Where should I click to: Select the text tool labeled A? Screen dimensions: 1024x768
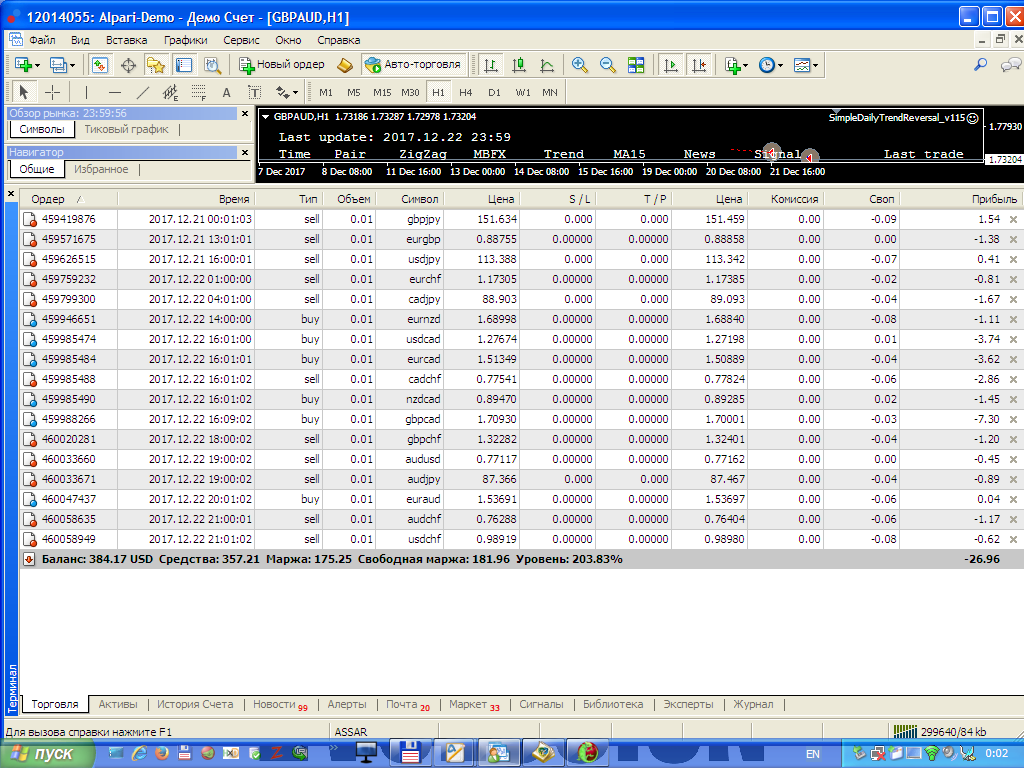[x=227, y=92]
